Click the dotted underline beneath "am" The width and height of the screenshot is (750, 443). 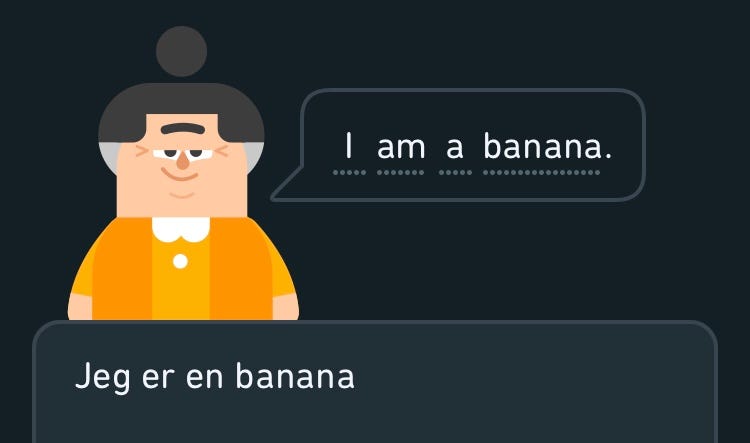(x=400, y=172)
